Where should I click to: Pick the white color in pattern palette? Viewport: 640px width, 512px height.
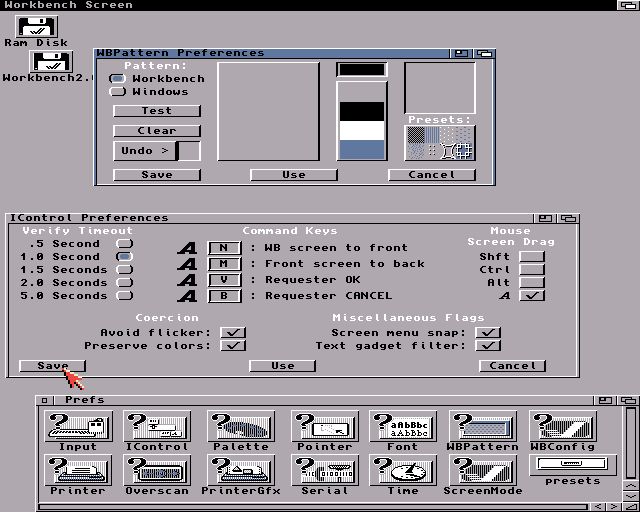pyautogui.click(x=362, y=131)
